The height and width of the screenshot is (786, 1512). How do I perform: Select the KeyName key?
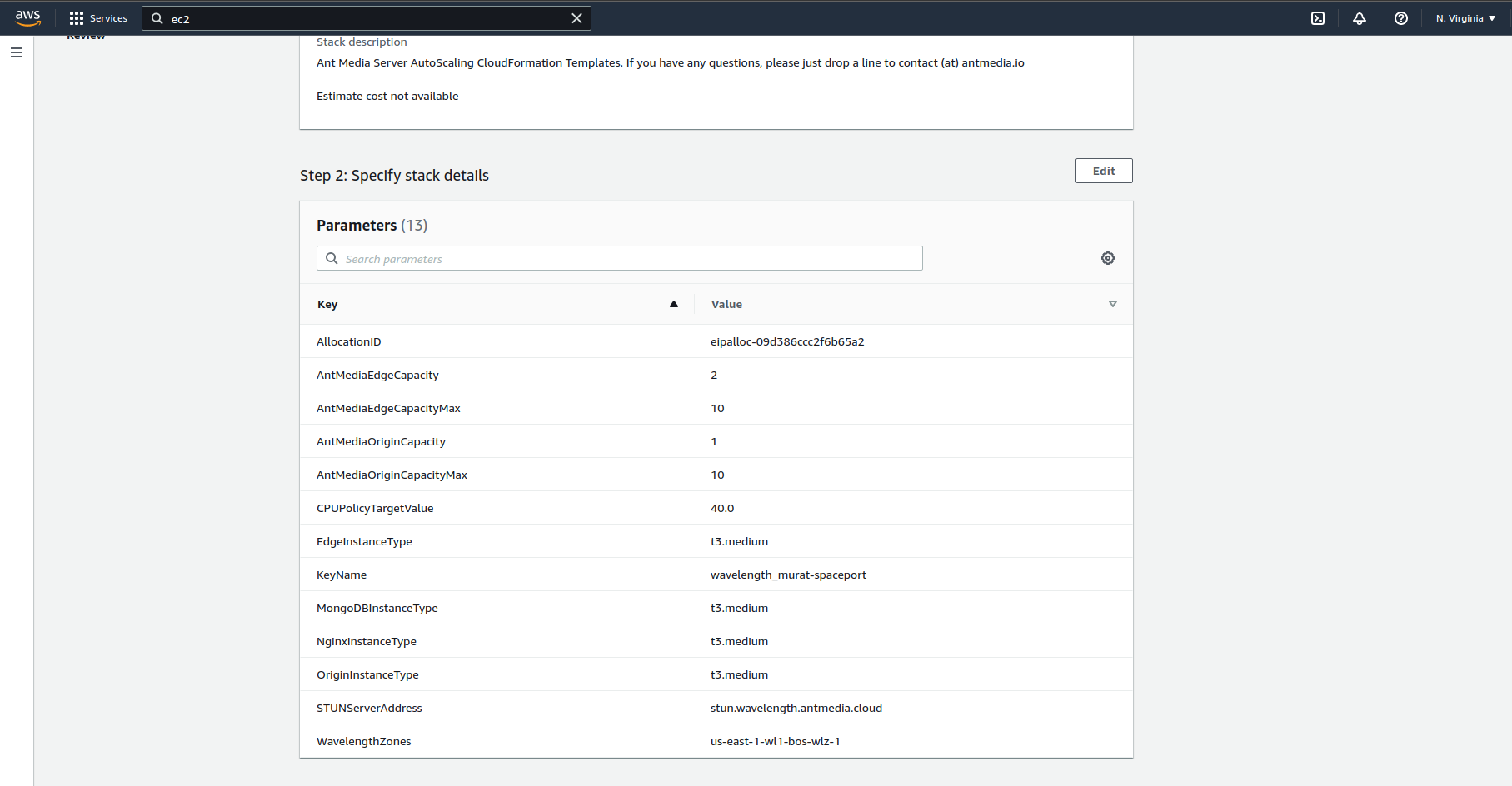(x=342, y=575)
